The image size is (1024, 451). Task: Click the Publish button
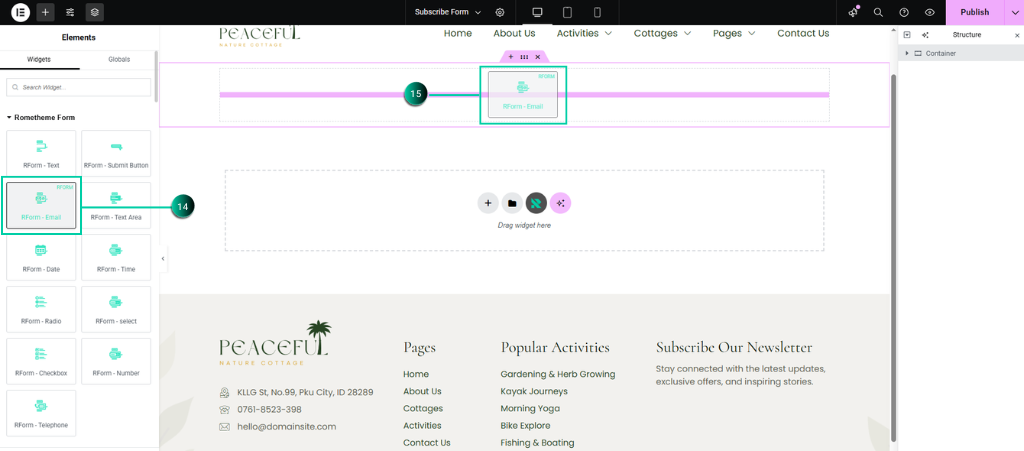tap(974, 12)
